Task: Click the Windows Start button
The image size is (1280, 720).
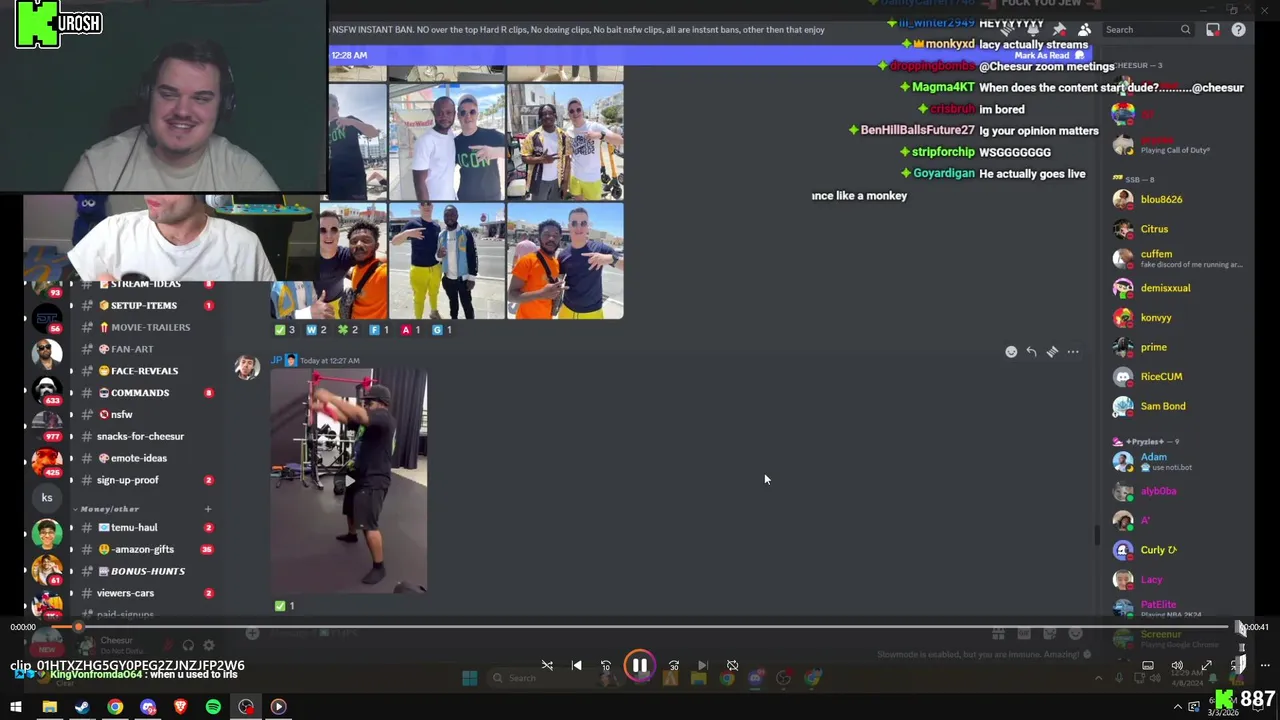Action: point(16,707)
